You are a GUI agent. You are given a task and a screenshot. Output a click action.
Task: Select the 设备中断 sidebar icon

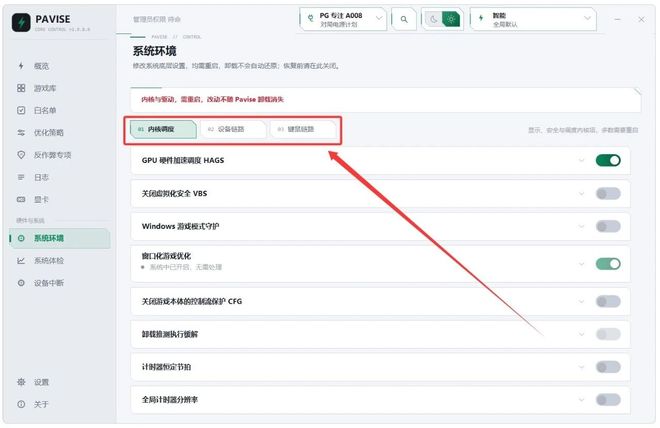[x=21, y=283]
